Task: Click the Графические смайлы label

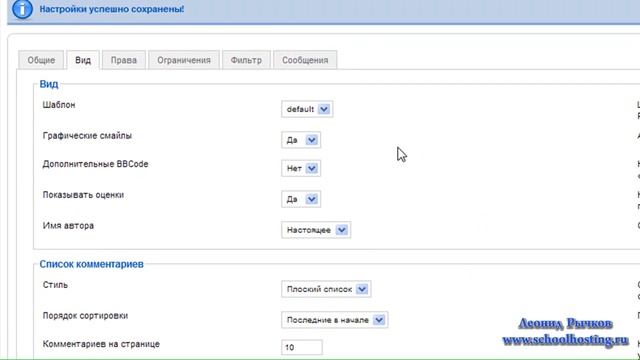Action: coord(87,136)
